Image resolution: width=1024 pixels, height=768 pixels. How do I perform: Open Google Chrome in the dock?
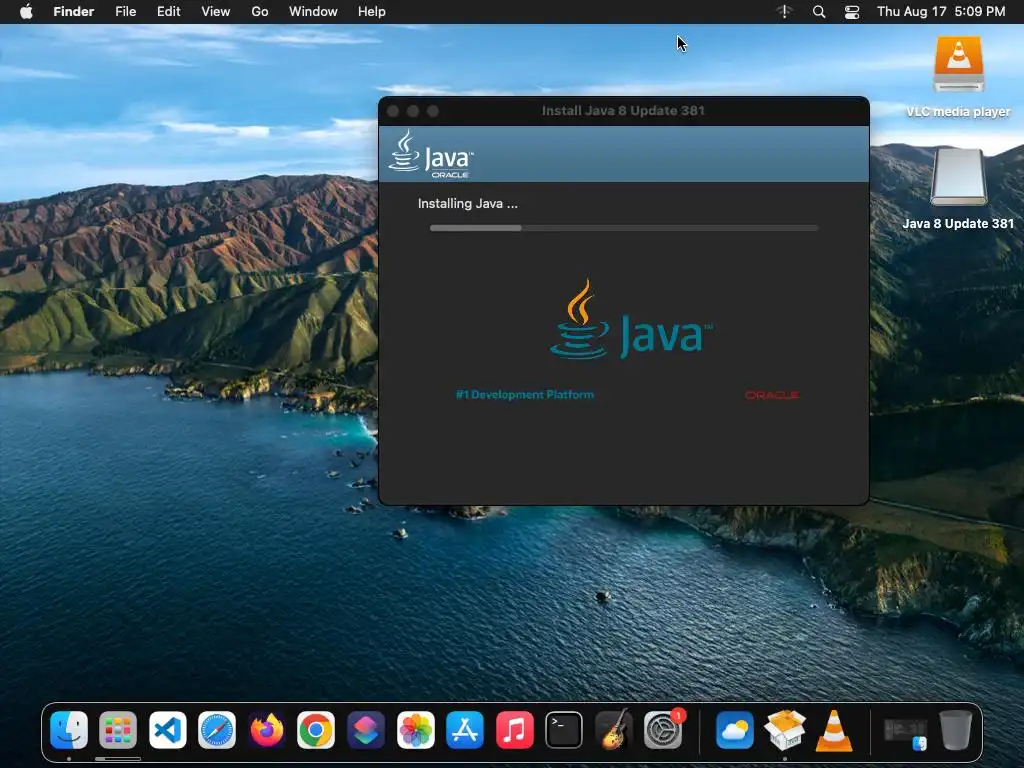pyautogui.click(x=316, y=730)
